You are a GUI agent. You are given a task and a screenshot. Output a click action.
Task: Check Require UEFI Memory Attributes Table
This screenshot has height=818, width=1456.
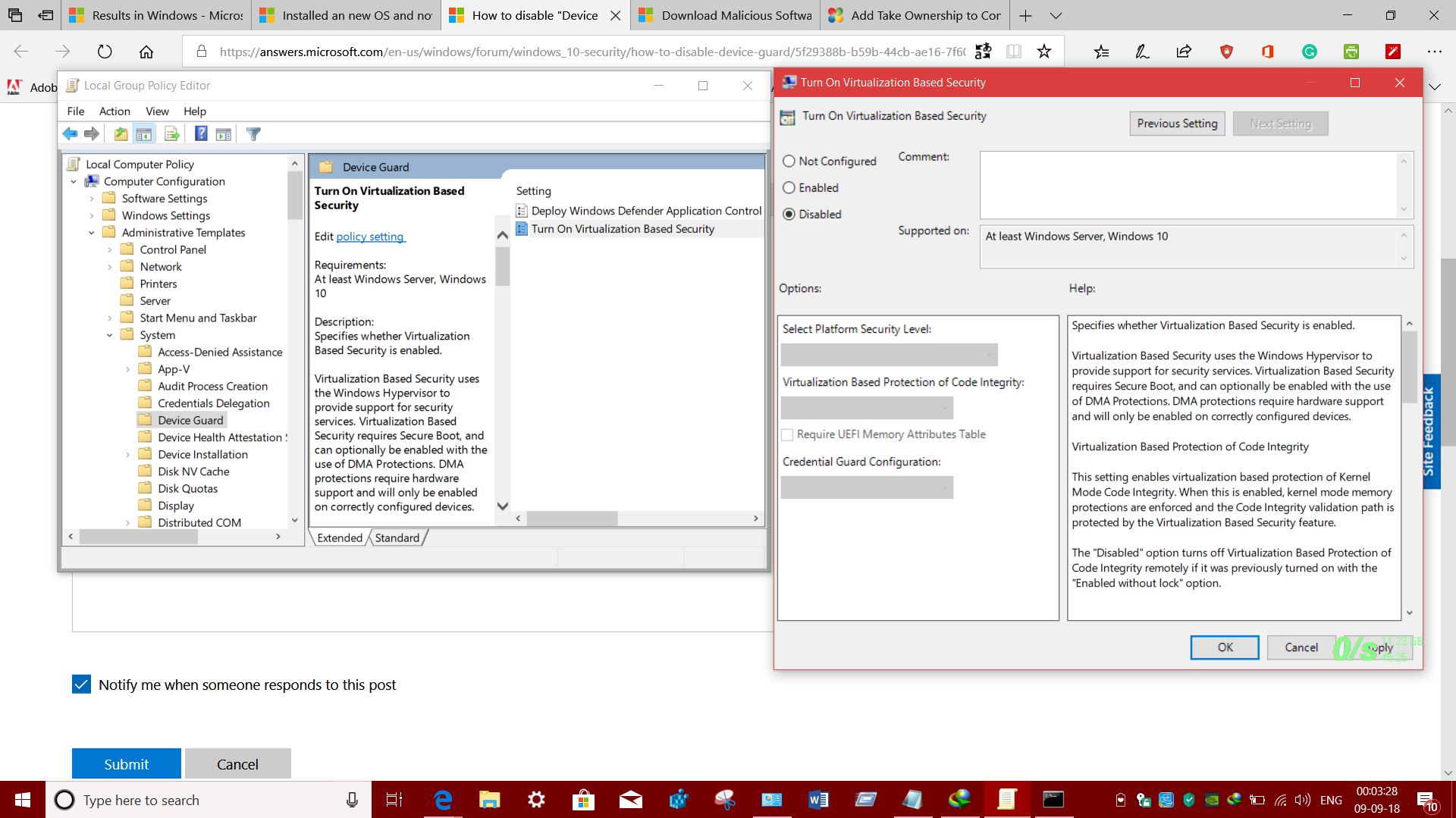[x=789, y=434]
